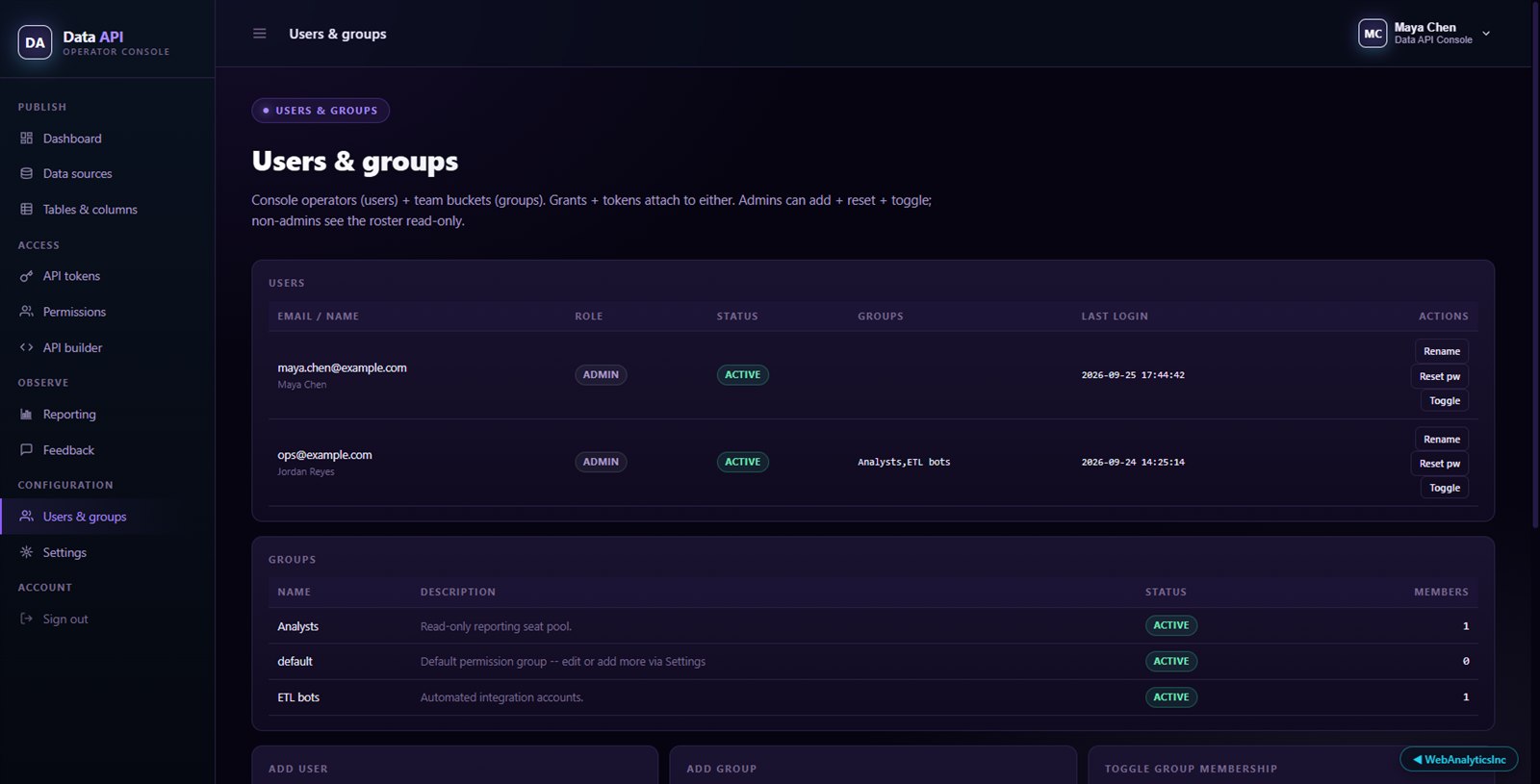This screenshot has width=1540, height=784.
Task: Click the API tokens key icon
Action: [x=26, y=276]
